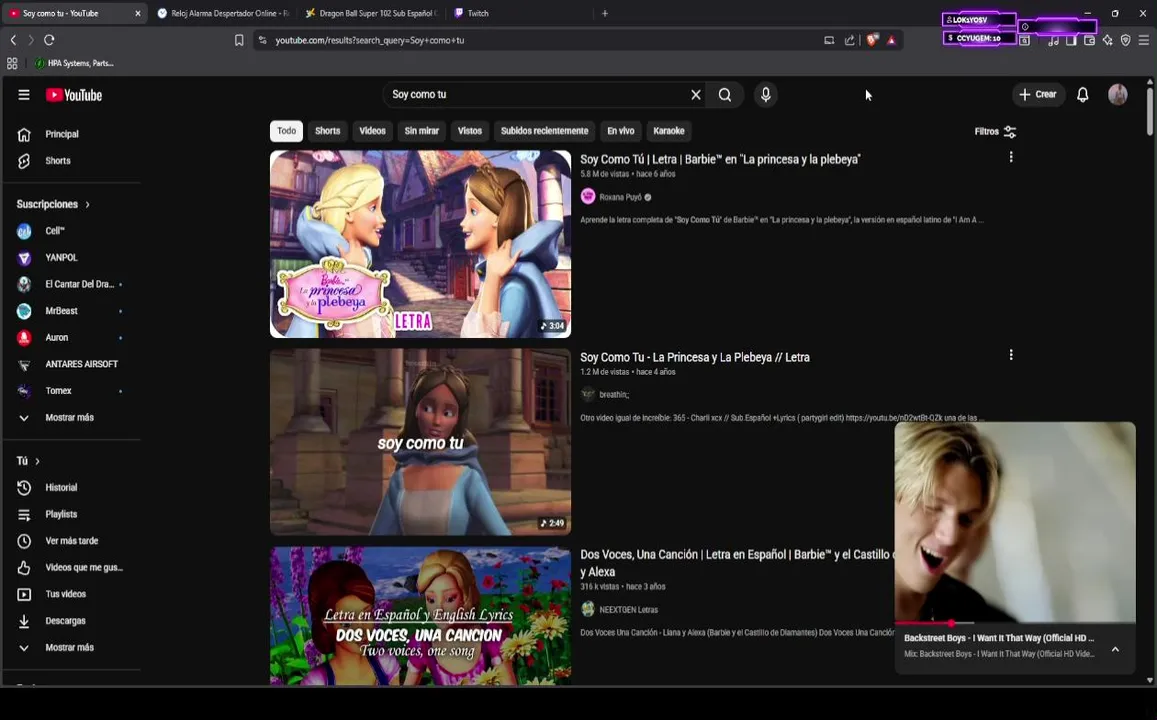Open the notifications bell

coord(1082,94)
